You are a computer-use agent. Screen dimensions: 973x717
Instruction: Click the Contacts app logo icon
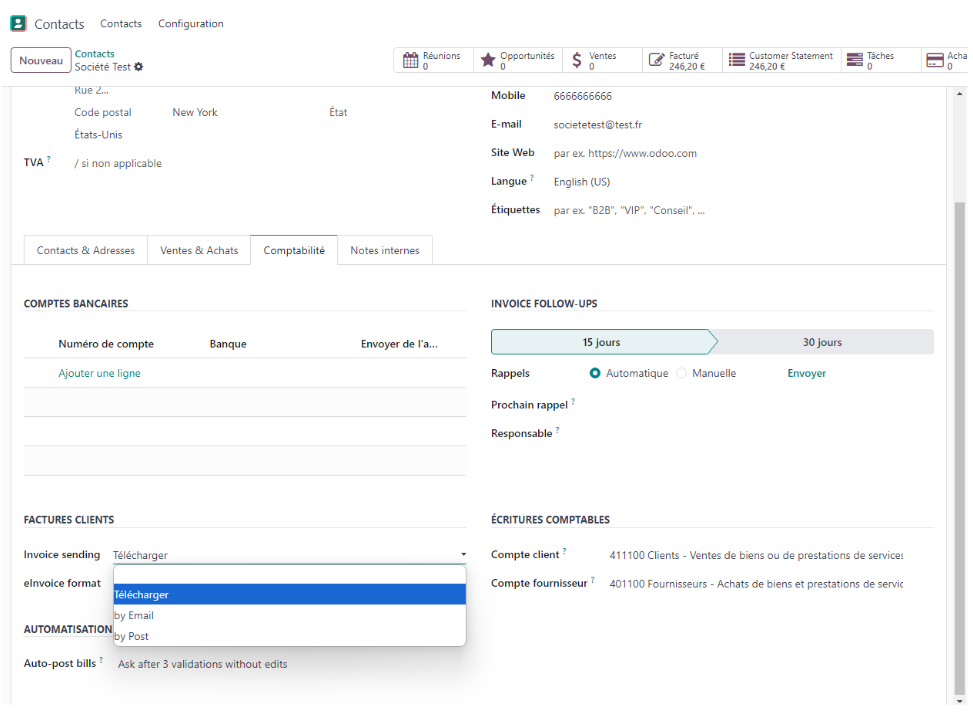pyautogui.click(x=19, y=24)
